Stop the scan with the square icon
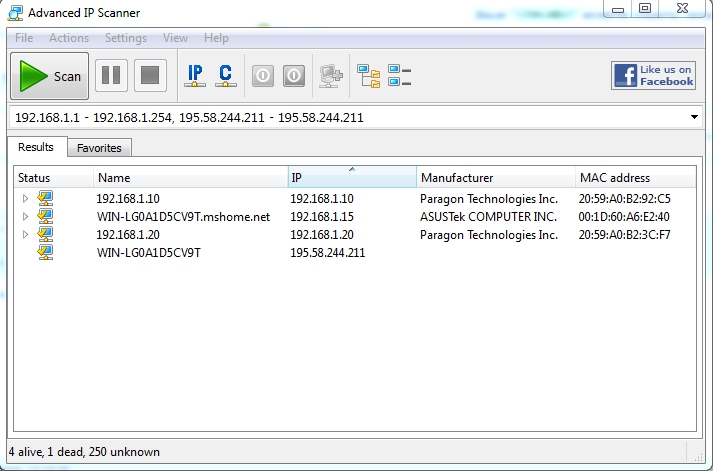Viewport: 713px width, 471px height. click(150, 75)
